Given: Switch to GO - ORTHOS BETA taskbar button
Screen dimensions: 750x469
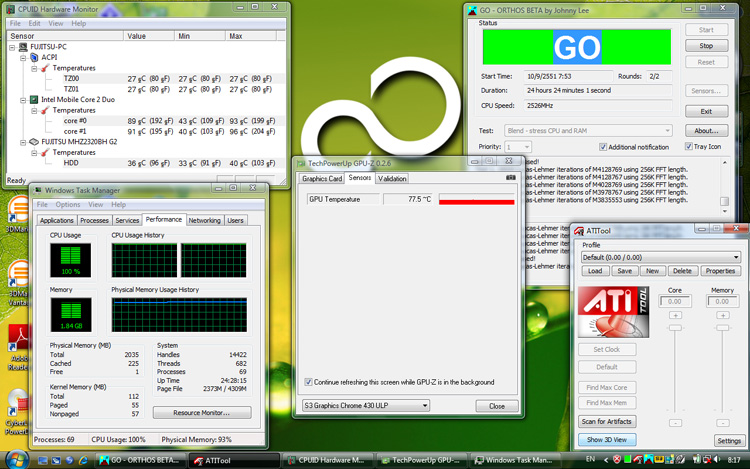Looking at the screenshot, I should point(140,460).
